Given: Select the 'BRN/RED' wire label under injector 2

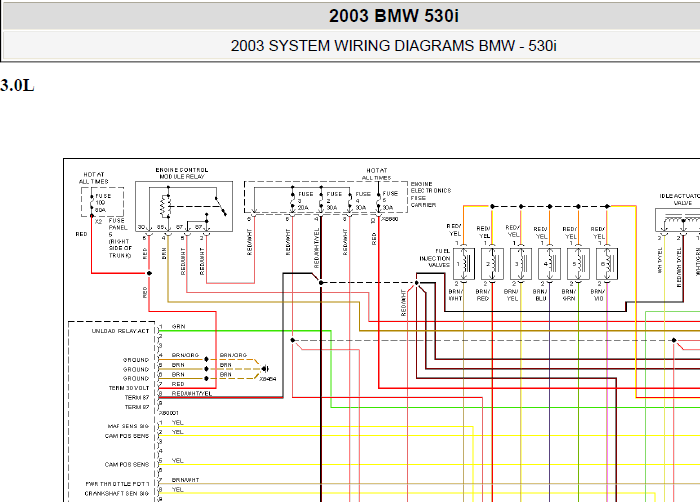Looking at the screenshot, I should [483, 295].
